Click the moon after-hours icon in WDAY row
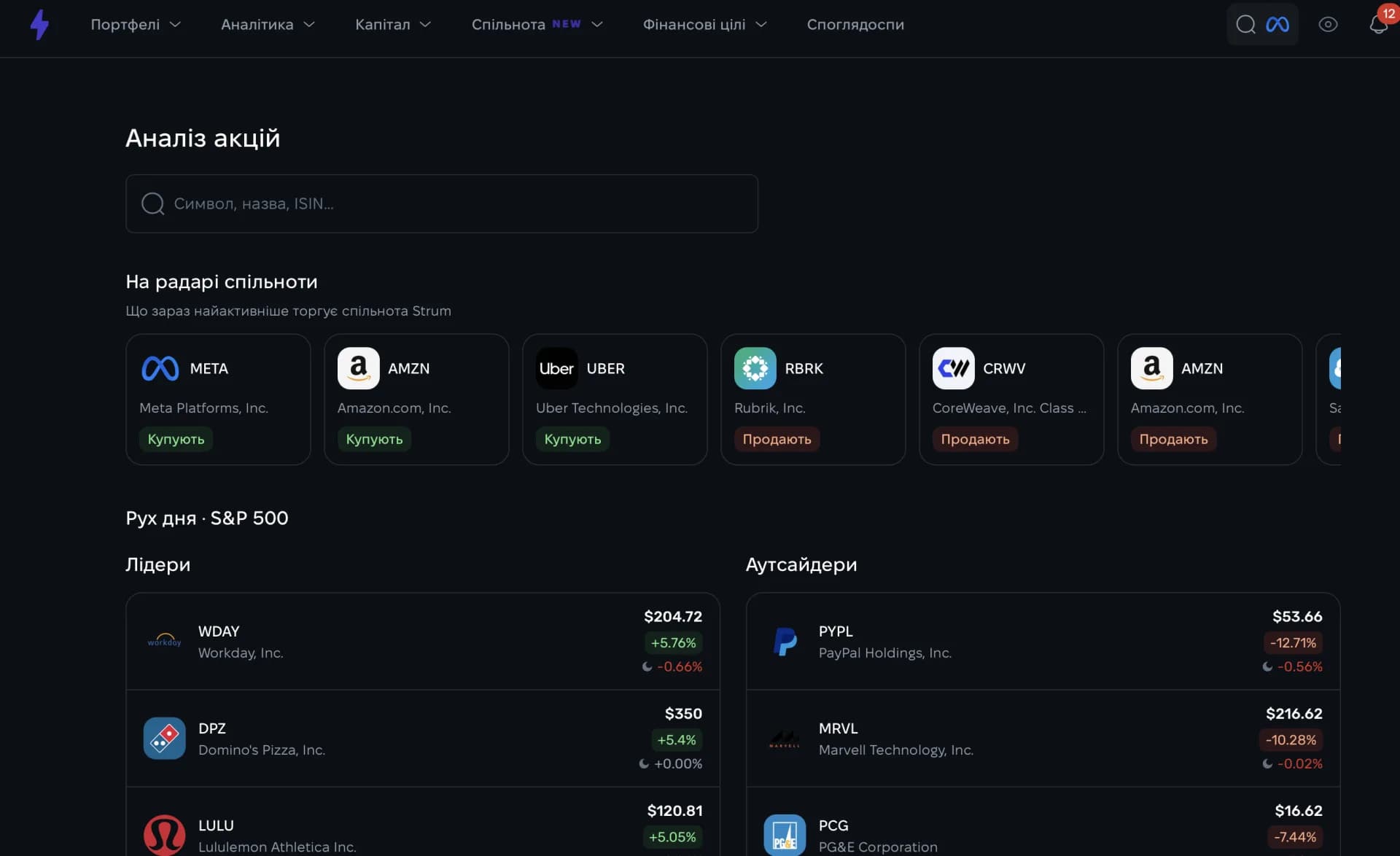 [x=646, y=666]
